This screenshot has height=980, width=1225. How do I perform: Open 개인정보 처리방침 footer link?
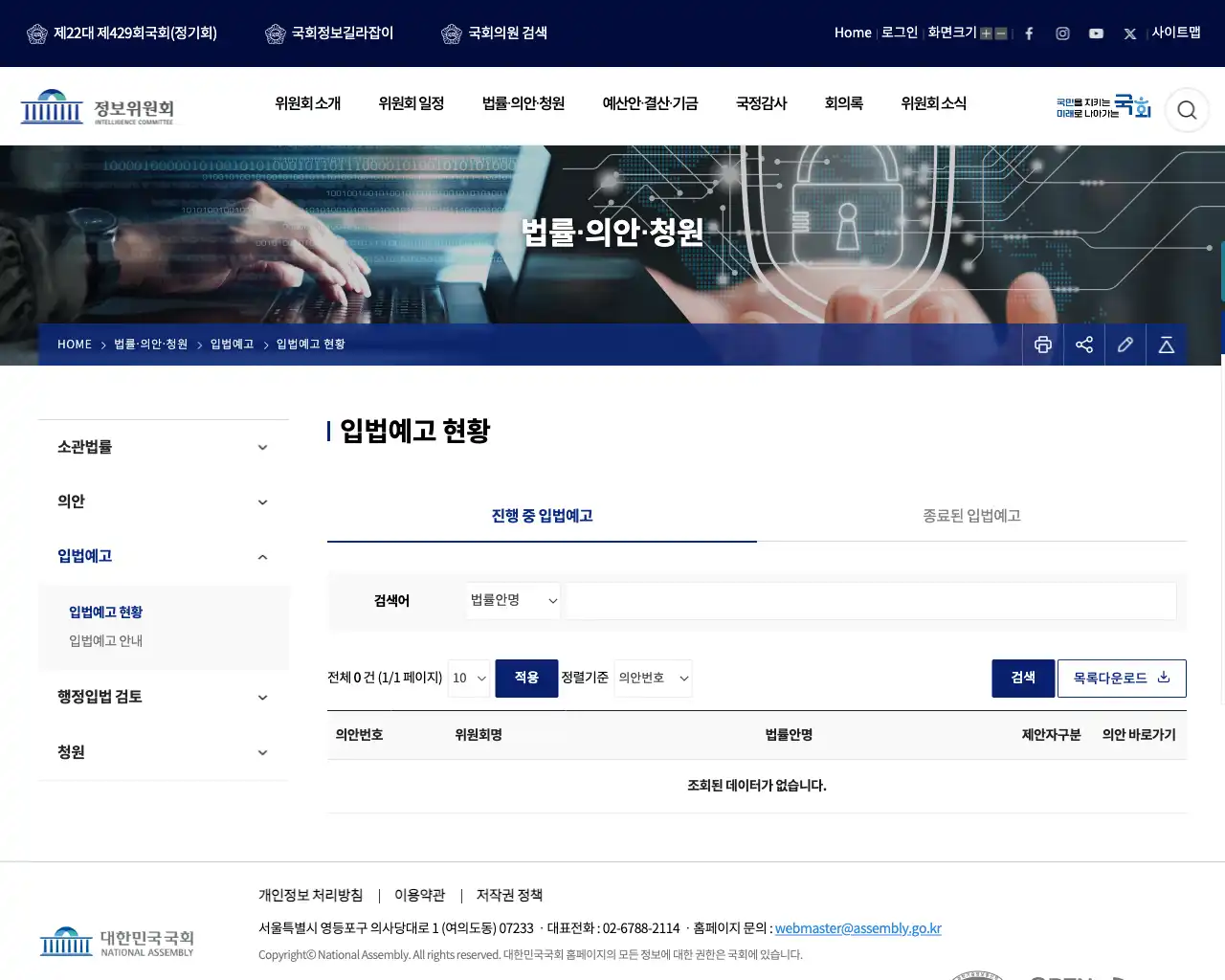310,896
